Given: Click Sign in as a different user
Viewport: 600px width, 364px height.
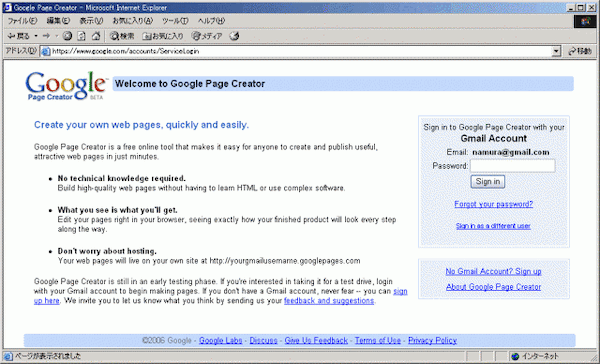Looking at the screenshot, I should pyautogui.click(x=493, y=226).
